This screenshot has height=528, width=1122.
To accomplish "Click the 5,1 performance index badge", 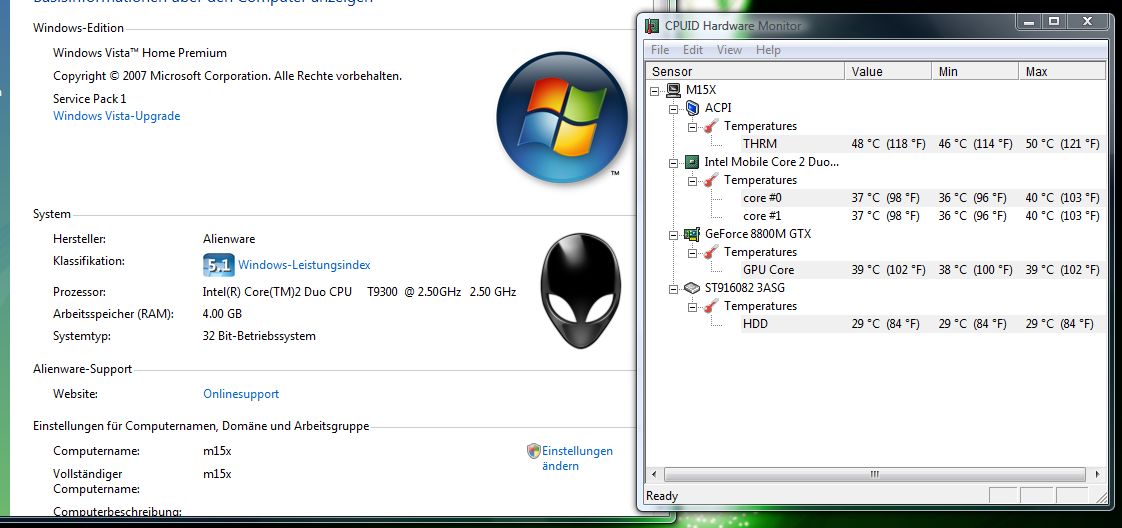I will coord(218,265).
